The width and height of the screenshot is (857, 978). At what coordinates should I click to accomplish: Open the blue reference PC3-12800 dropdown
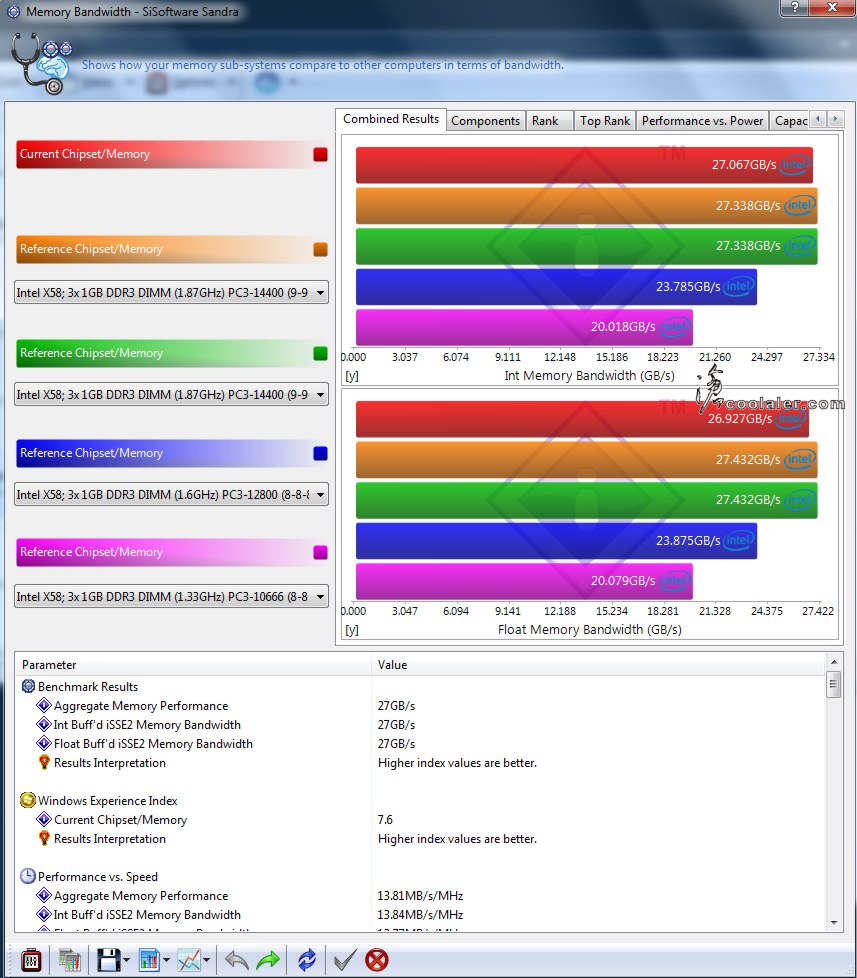point(171,495)
